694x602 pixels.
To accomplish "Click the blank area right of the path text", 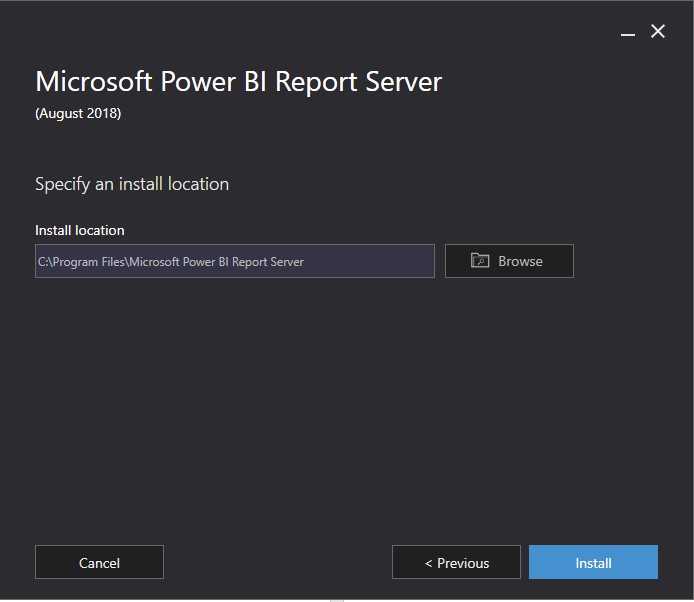I will tap(370, 262).
